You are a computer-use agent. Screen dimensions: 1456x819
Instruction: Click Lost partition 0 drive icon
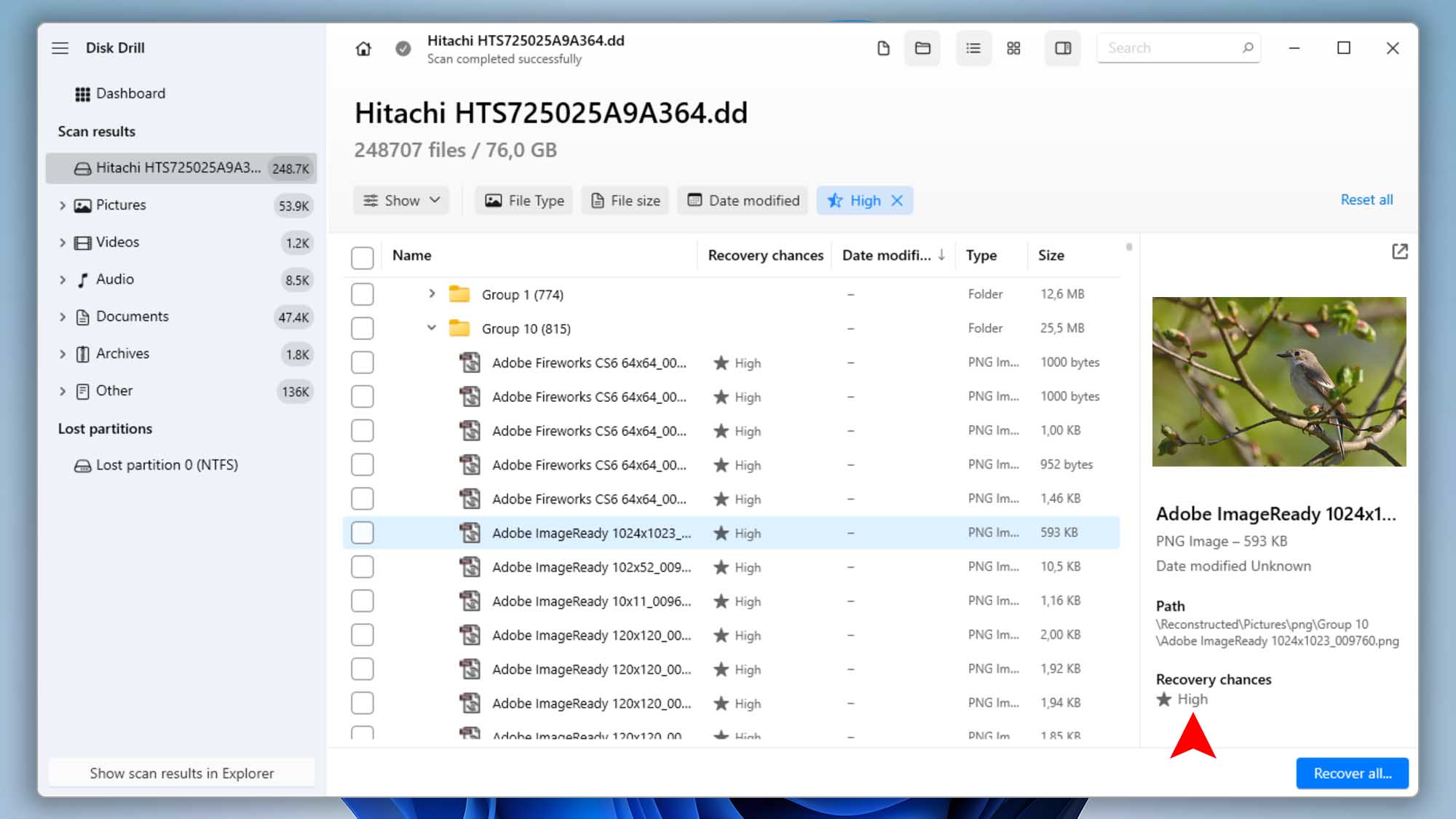click(x=82, y=466)
